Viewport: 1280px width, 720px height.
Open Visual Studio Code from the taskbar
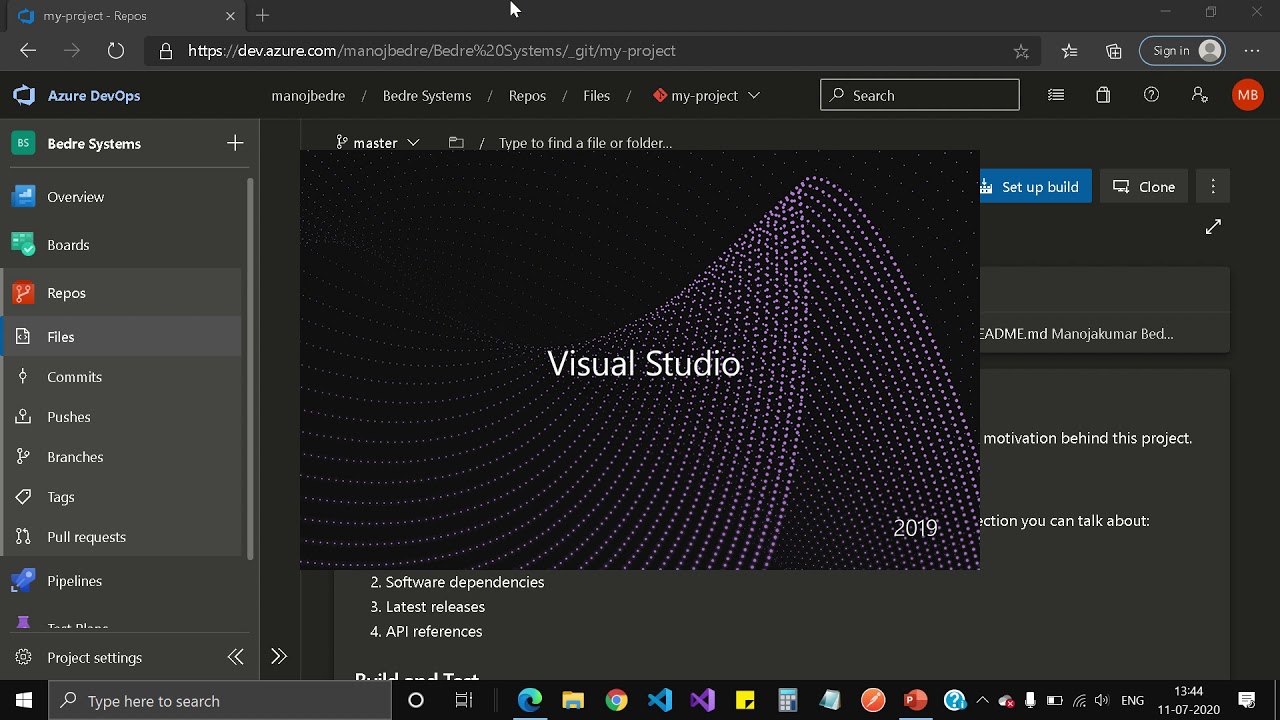click(x=659, y=701)
